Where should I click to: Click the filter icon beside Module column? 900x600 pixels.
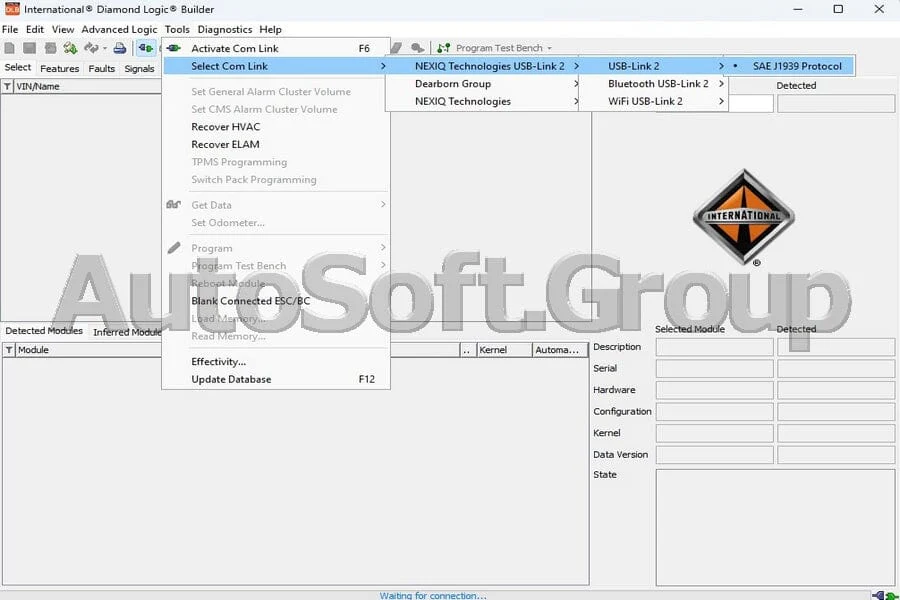point(9,350)
